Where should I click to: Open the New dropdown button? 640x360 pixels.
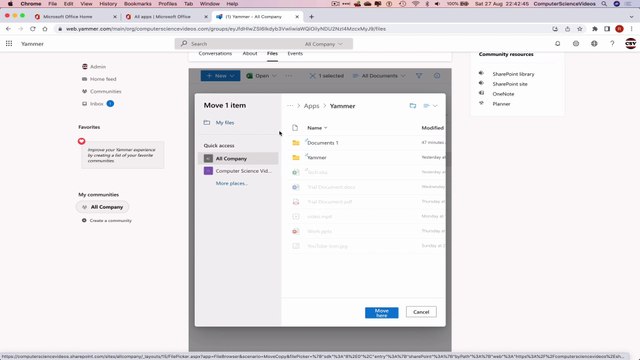(x=220, y=76)
